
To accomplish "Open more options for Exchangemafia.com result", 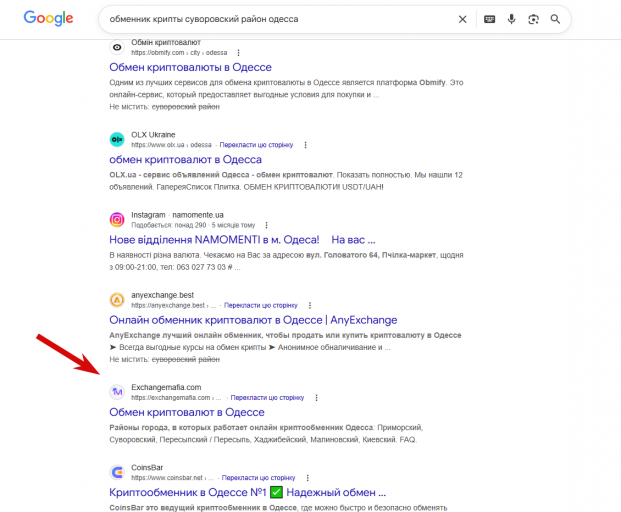I will click(316, 398).
